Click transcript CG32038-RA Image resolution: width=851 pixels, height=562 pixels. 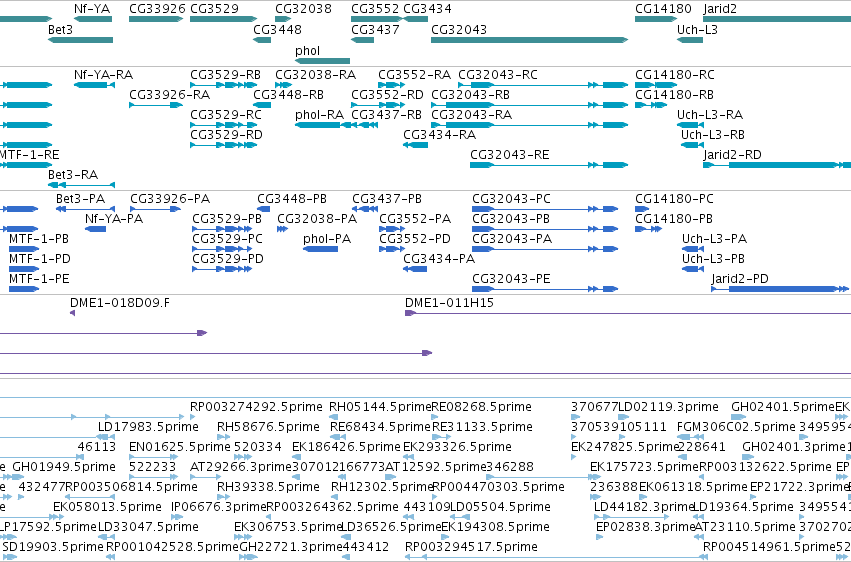coord(315,74)
